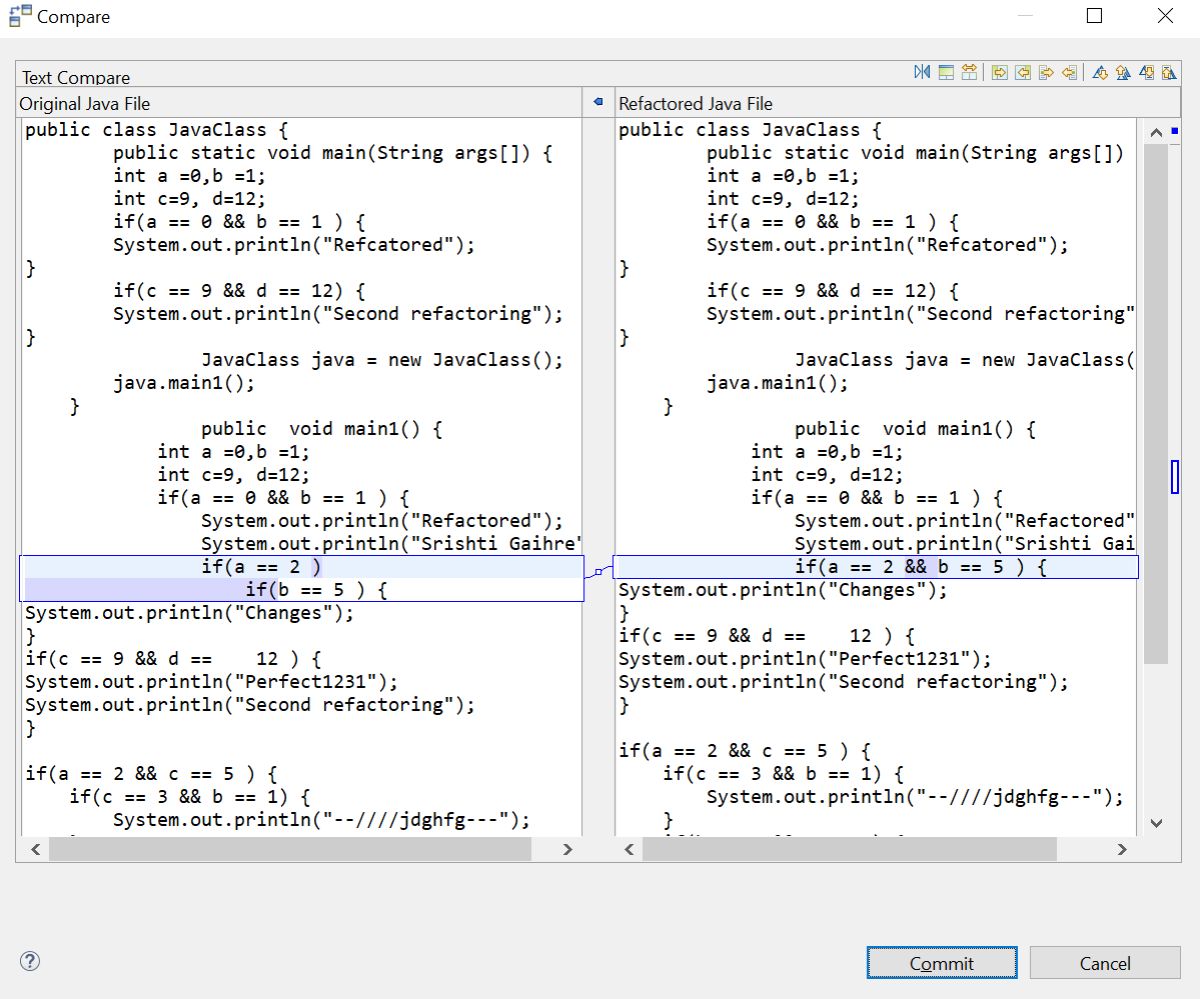Open the help question mark icon
The height and width of the screenshot is (999, 1200).
(30, 961)
